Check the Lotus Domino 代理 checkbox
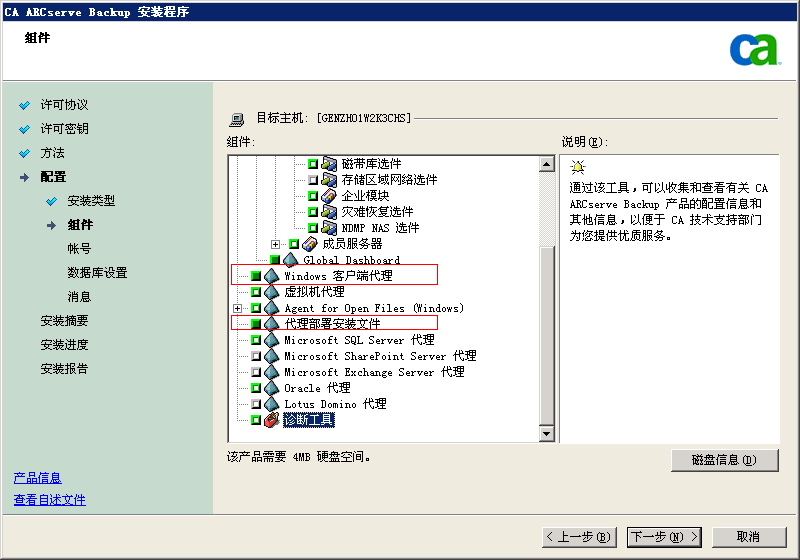 pyautogui.click(x=256, y=404)
